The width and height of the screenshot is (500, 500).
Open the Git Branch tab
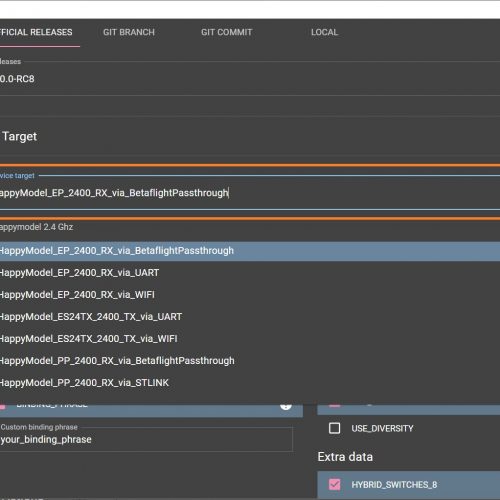pos(129,32)
